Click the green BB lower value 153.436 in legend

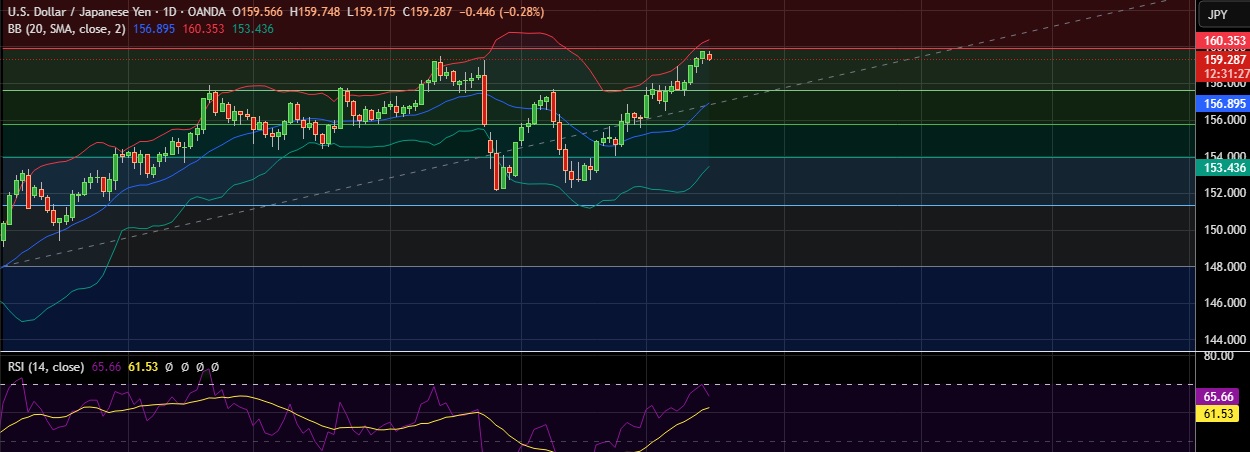tap(252, 29)
